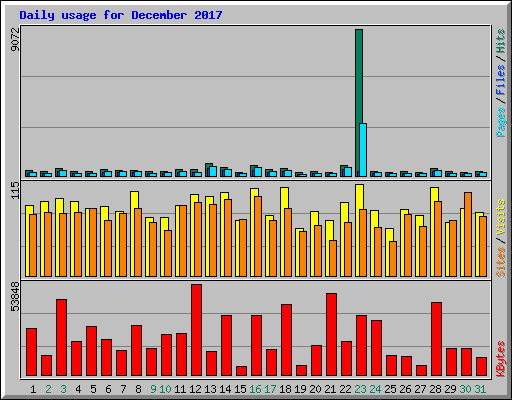Click green day label 30 on the x-axis
The width and height of the screenshot is (512, 400).
tap(465, 389)
